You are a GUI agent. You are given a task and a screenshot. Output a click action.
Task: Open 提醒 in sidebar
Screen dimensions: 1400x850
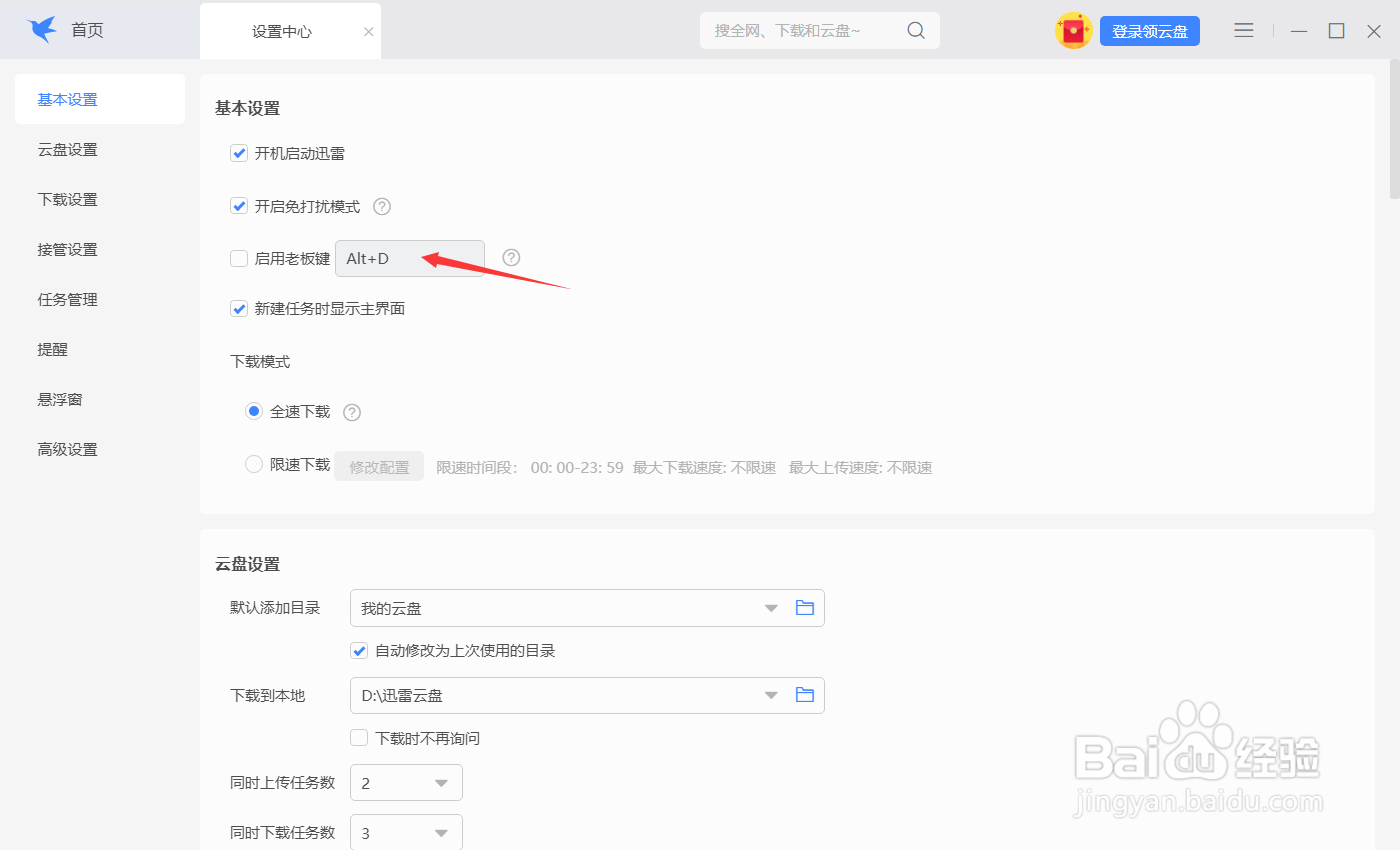[x=100, y=349]
